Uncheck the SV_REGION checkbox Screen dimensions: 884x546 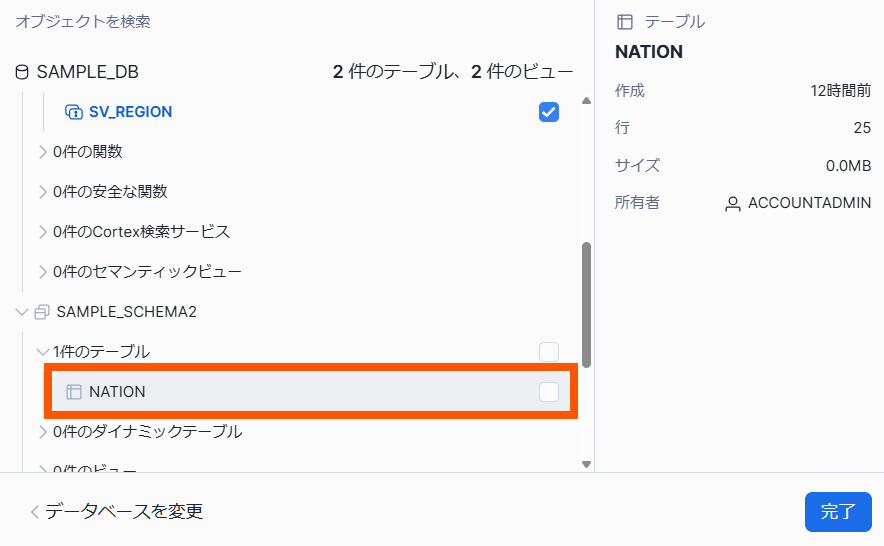(548, 112)
